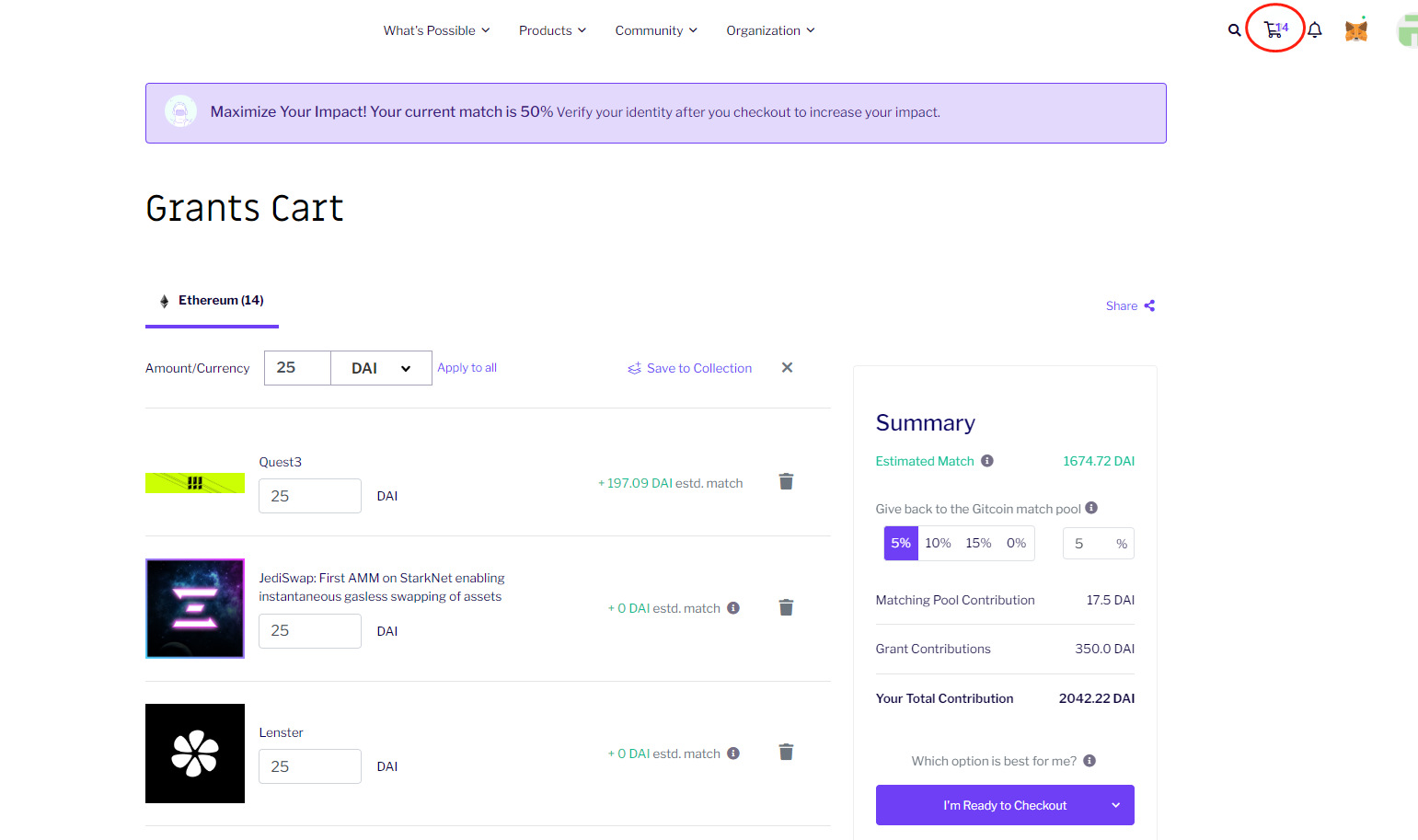Select 5% give back option
This screenshot has width=1418, height=840.
point(901,544)
